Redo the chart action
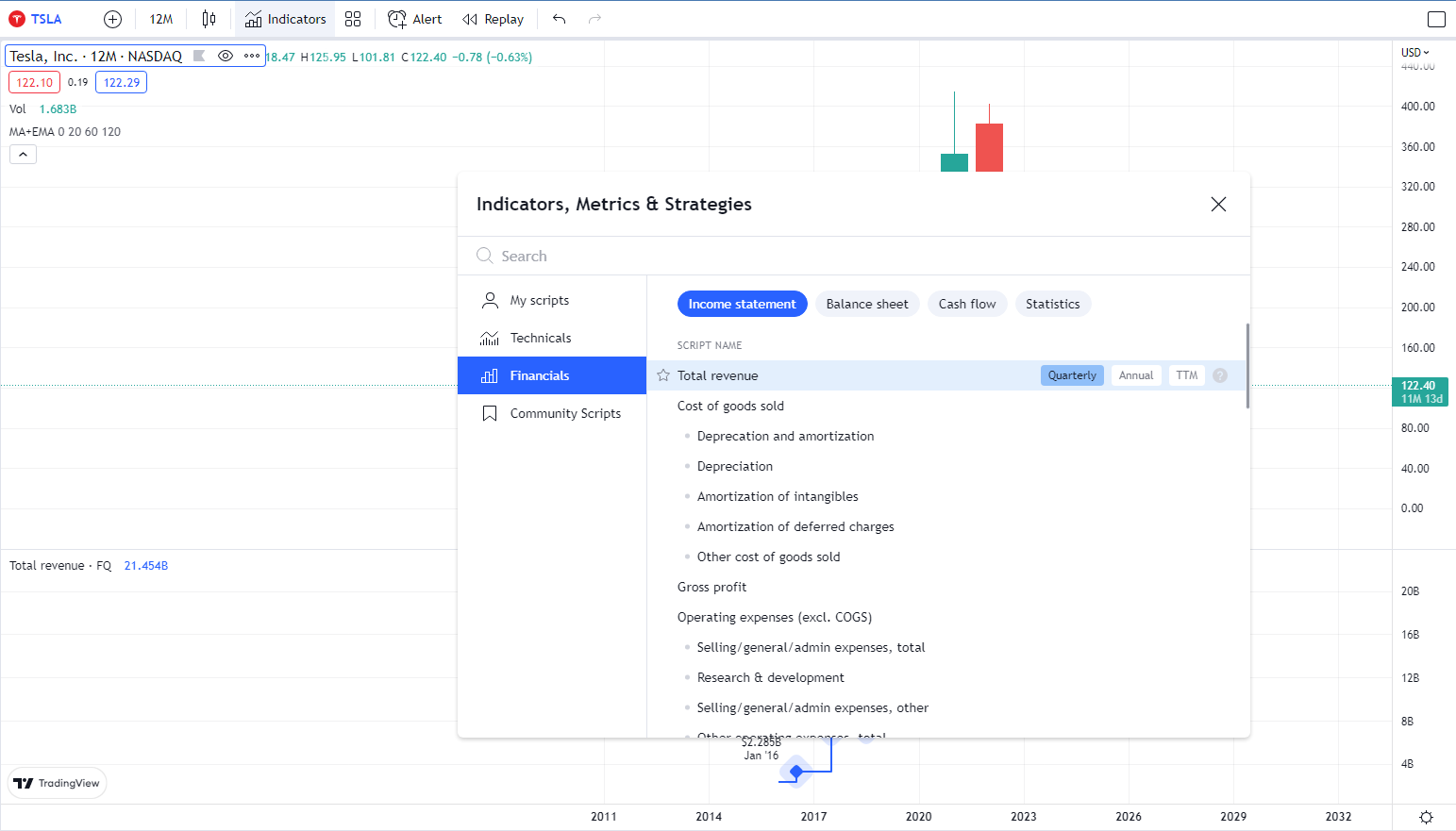This screenshot has width=1456, height=831. tap(594, 19)
